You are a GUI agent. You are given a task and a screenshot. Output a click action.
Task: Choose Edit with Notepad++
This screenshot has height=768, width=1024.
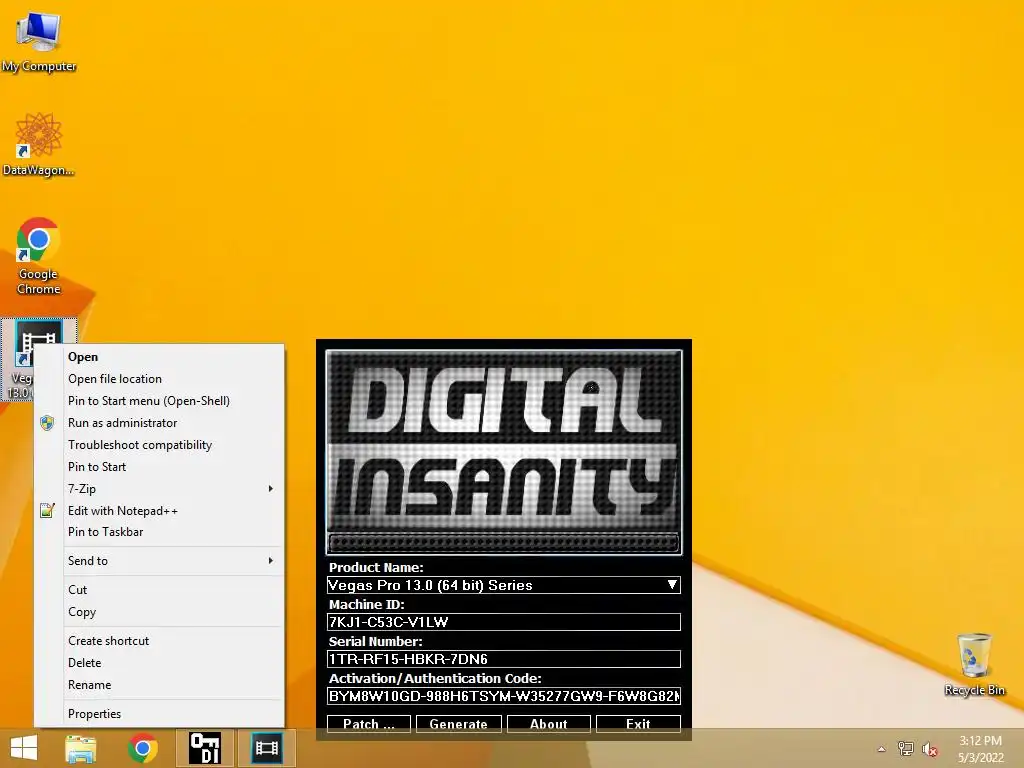point(159,511)
